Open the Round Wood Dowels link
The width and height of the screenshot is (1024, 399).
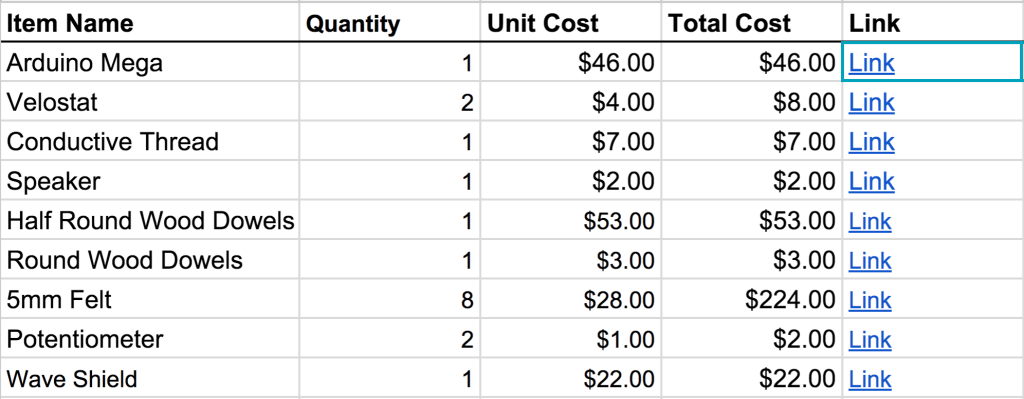coord(870,261)
